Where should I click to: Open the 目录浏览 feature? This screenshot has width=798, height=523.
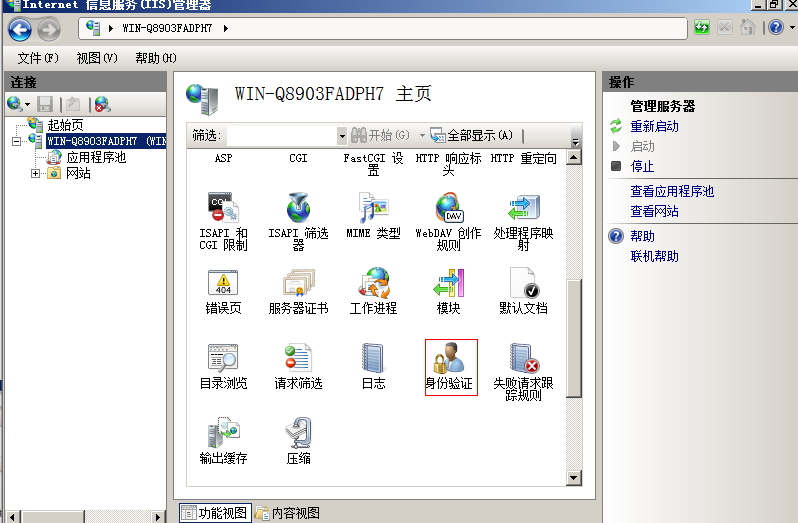223,366
